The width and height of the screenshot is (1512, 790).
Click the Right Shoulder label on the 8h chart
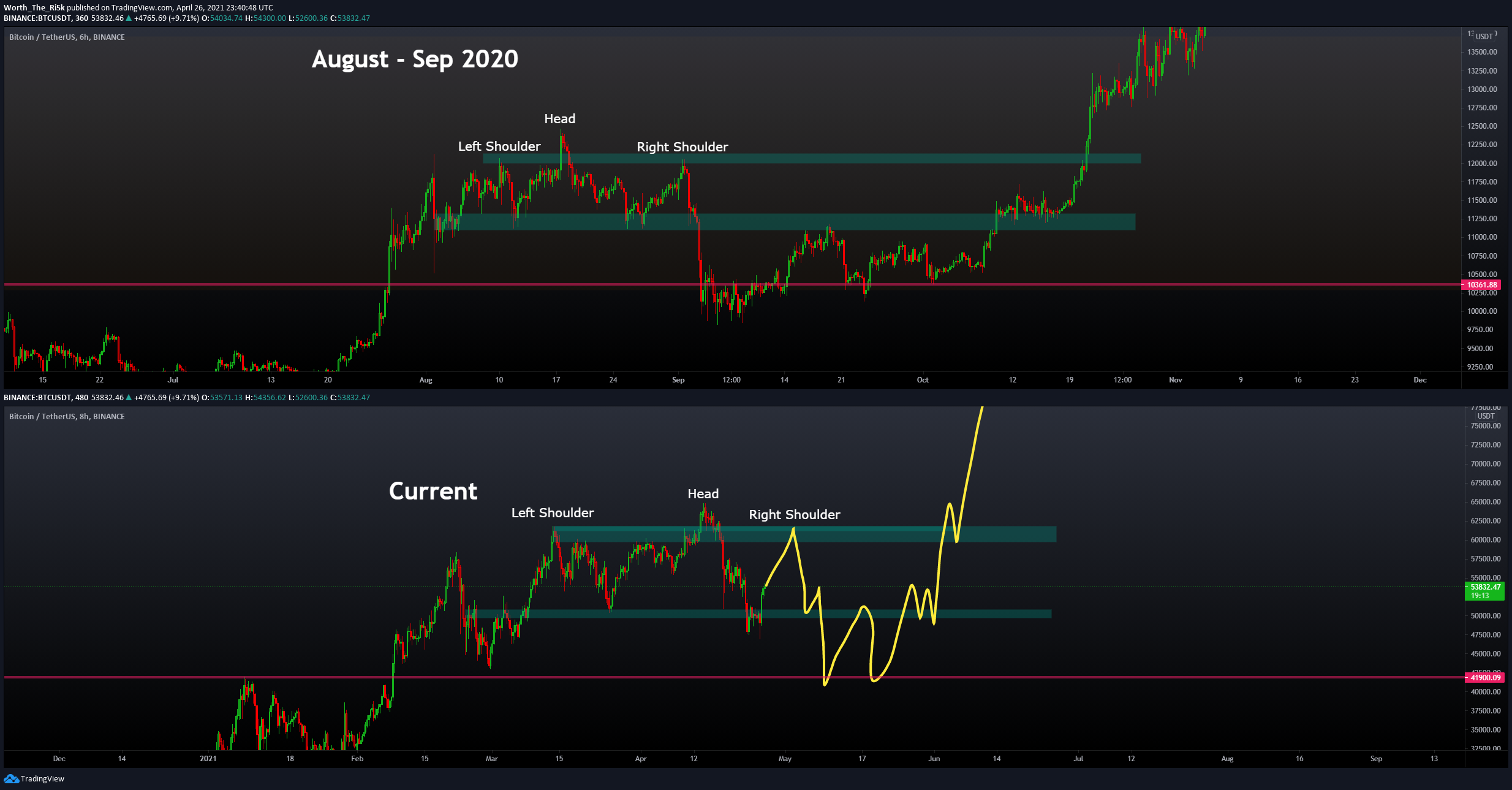795,515
